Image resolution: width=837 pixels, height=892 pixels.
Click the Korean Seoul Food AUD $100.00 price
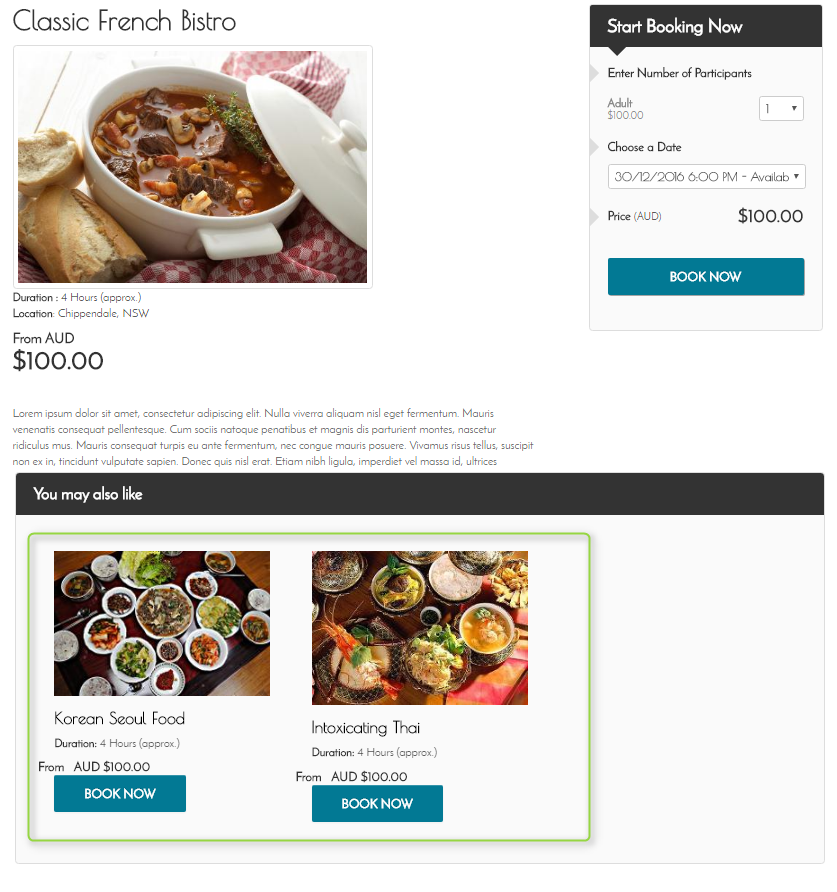(112, 767)
